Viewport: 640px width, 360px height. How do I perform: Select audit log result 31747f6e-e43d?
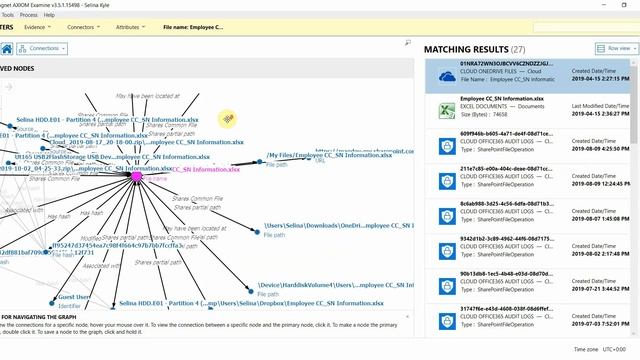click(x=527, y=320)
